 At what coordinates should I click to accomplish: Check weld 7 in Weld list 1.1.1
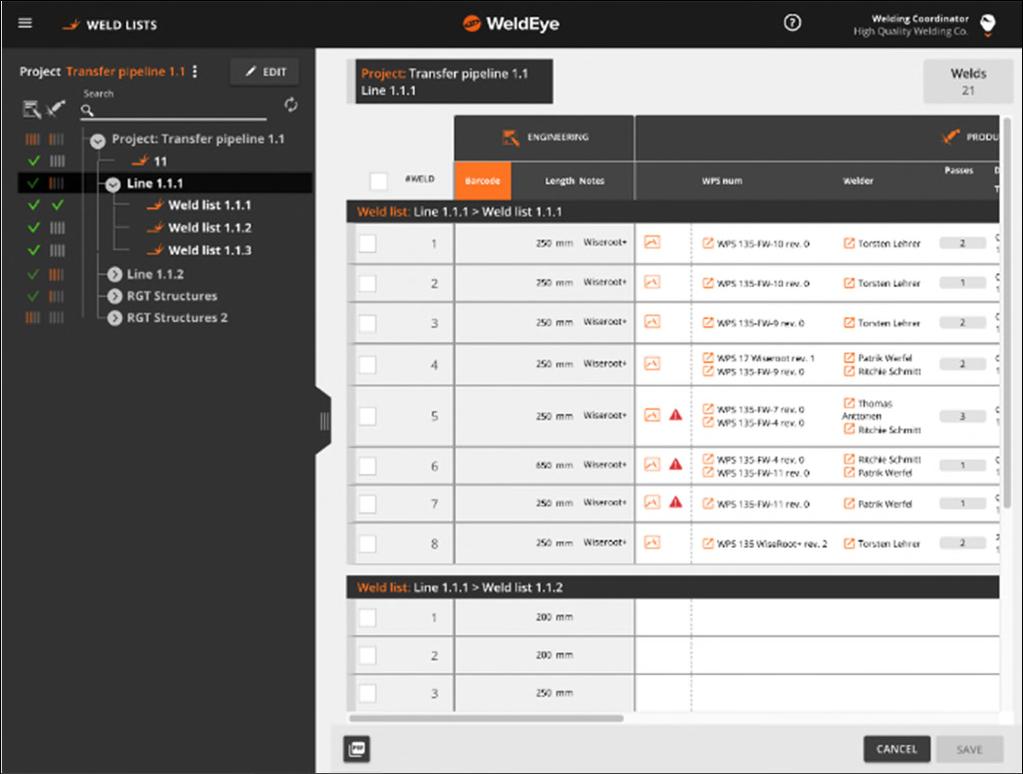[x=367, y=503]
